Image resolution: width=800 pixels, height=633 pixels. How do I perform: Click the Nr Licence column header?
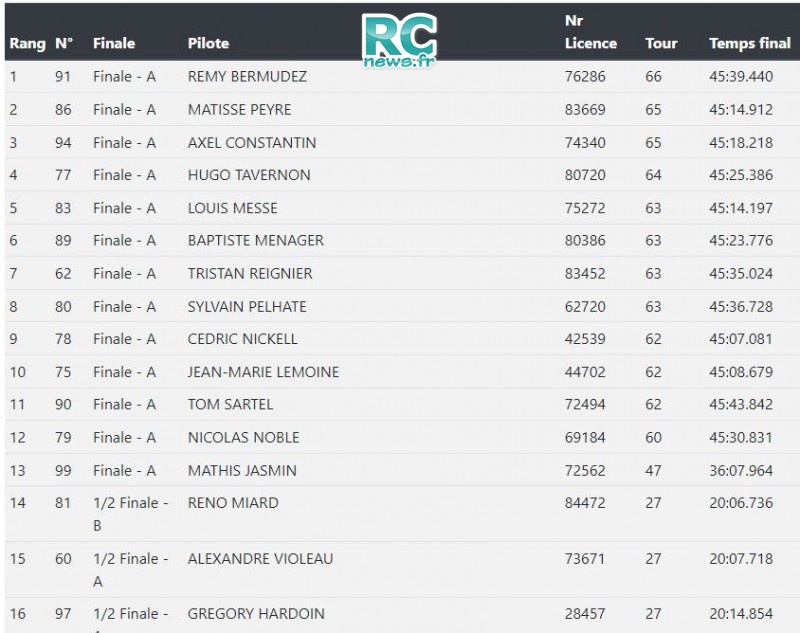[591, 32]
